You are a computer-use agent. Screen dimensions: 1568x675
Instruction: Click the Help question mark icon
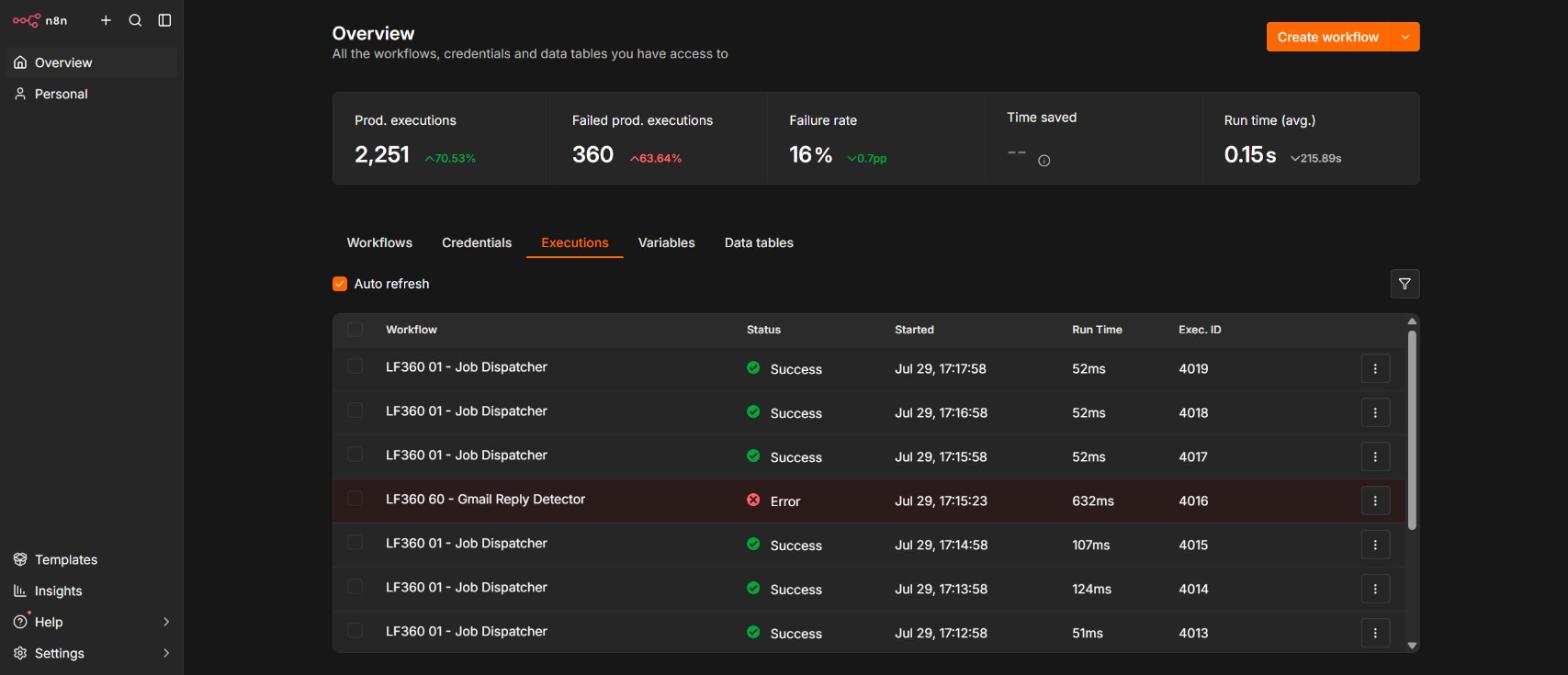point(20,622)
